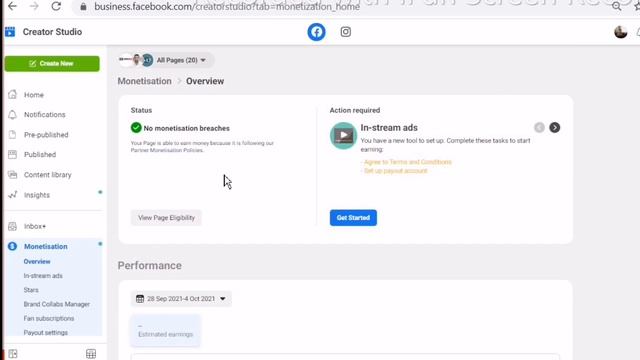The image size is (640, 360).
Task: Click the View Page Eligibility button
Action: tap(166, 218)
